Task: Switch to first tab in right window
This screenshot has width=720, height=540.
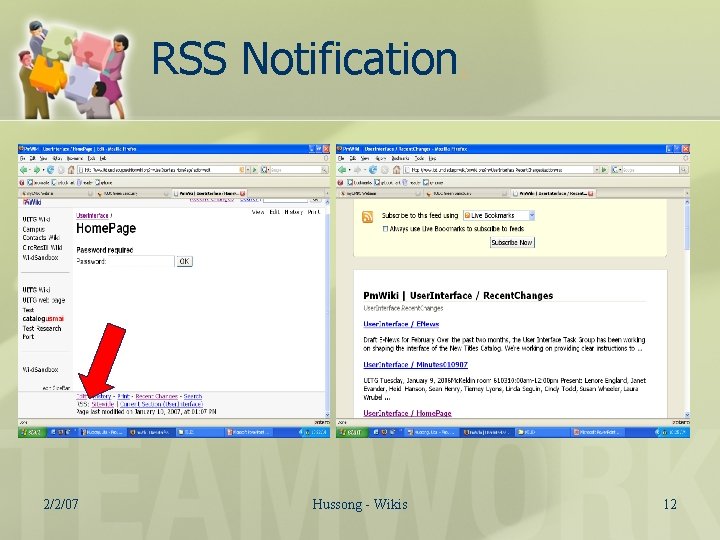Action: tap(380, 193)
